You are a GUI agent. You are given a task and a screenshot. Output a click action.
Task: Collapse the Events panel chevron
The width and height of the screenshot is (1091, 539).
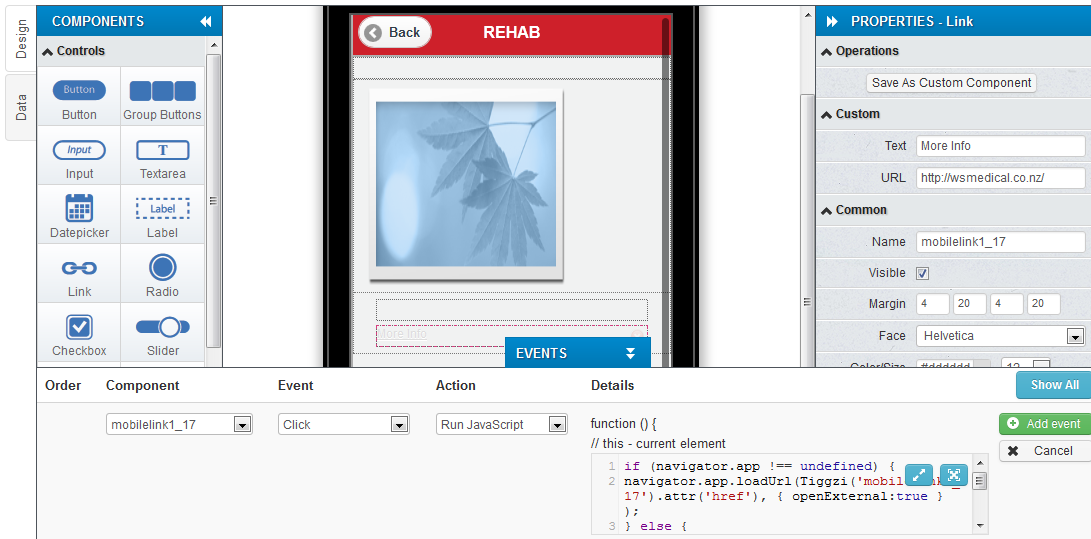click(630, 353)
